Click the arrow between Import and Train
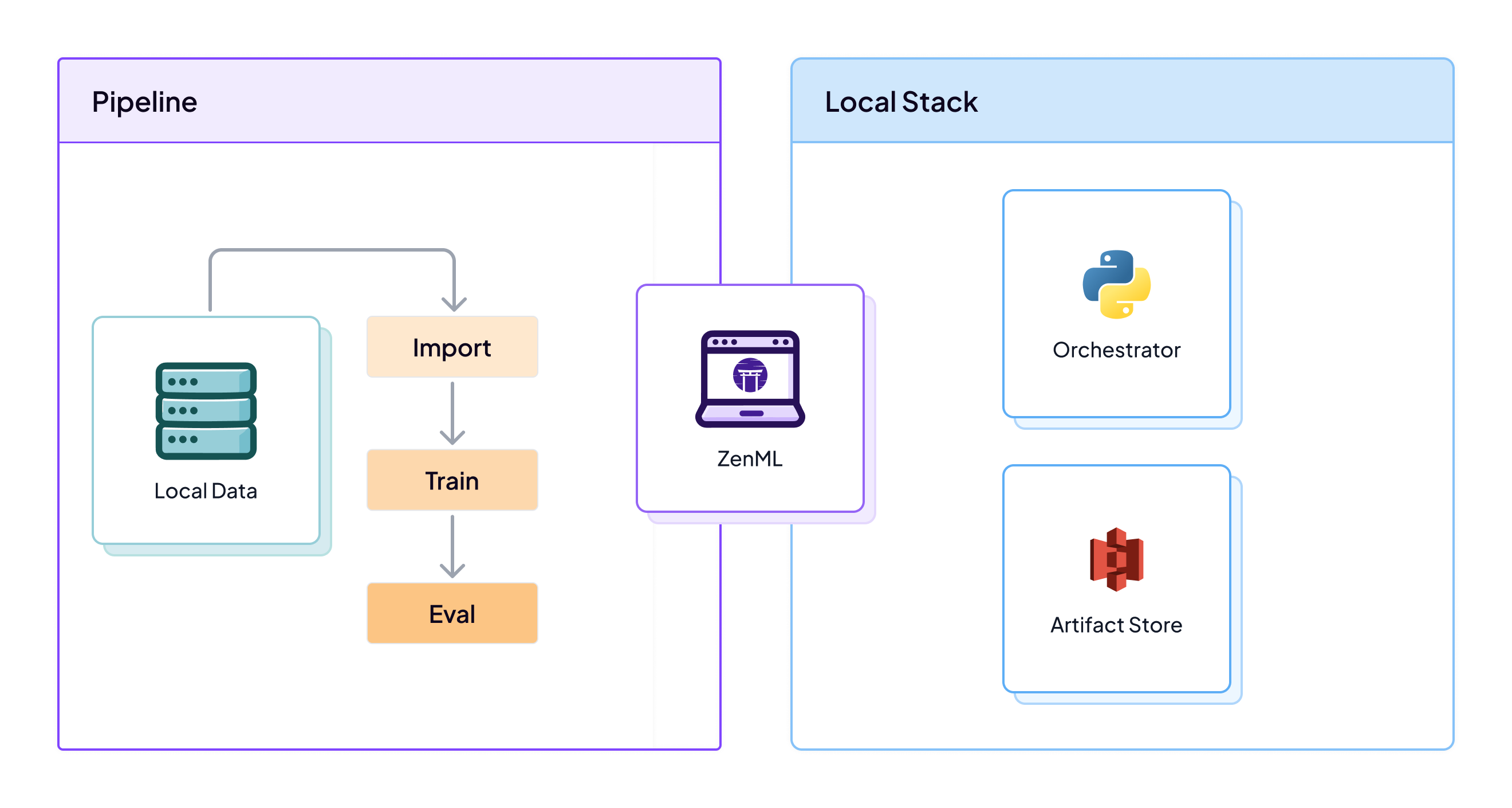 pyautogui.click(x=452, y=413)
